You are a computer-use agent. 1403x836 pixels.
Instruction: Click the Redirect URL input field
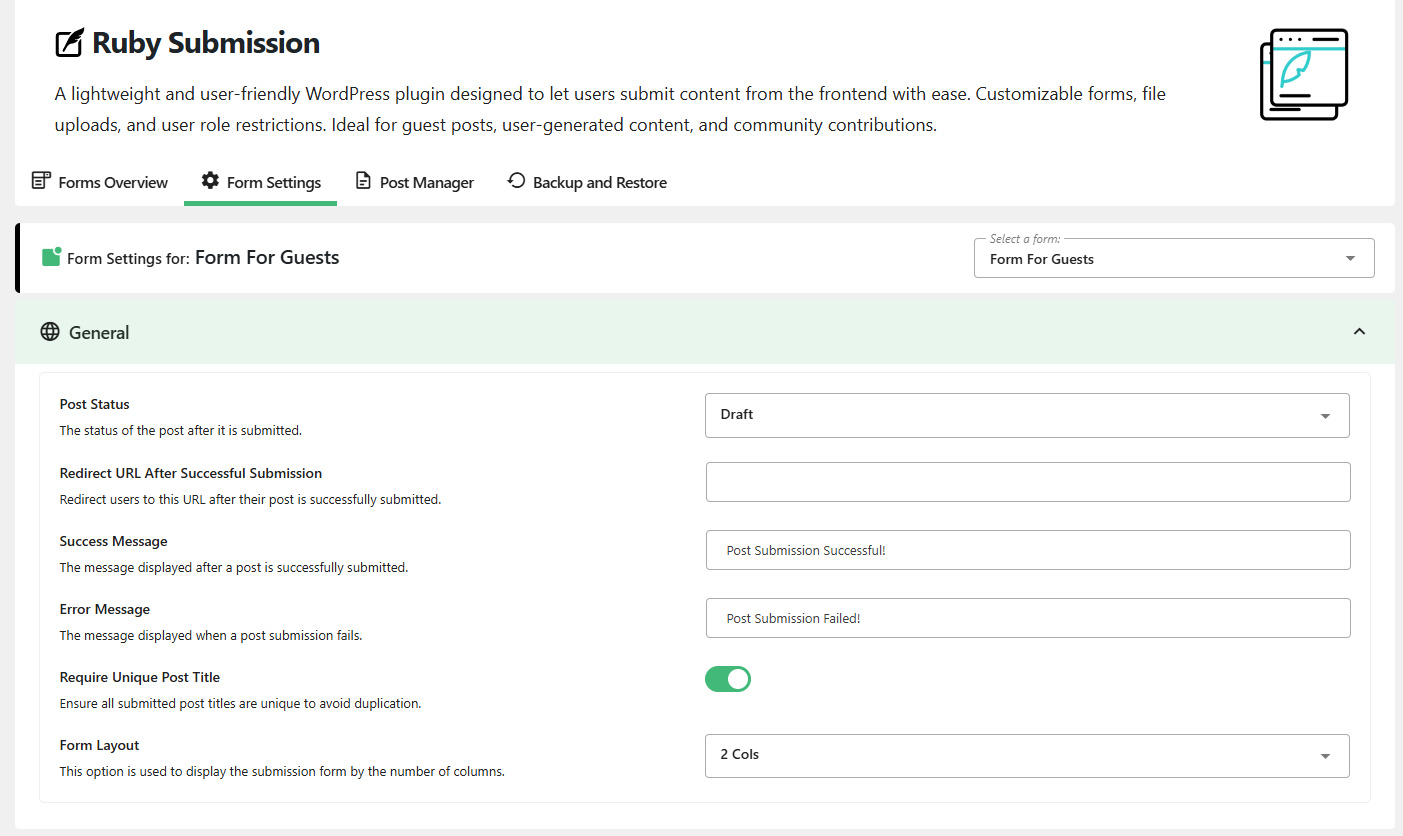point(1028,482)
